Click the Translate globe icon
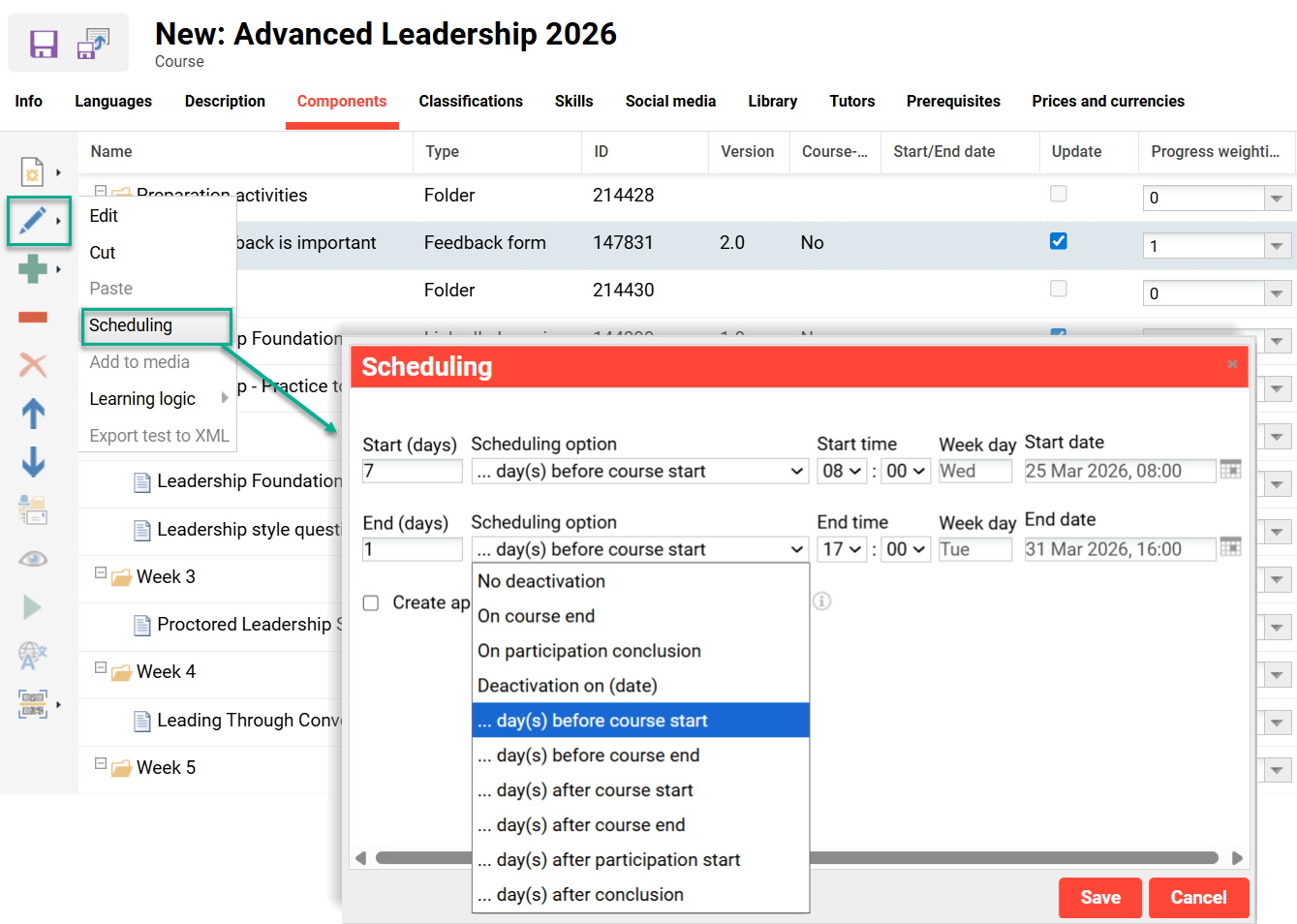 (32, 657)
